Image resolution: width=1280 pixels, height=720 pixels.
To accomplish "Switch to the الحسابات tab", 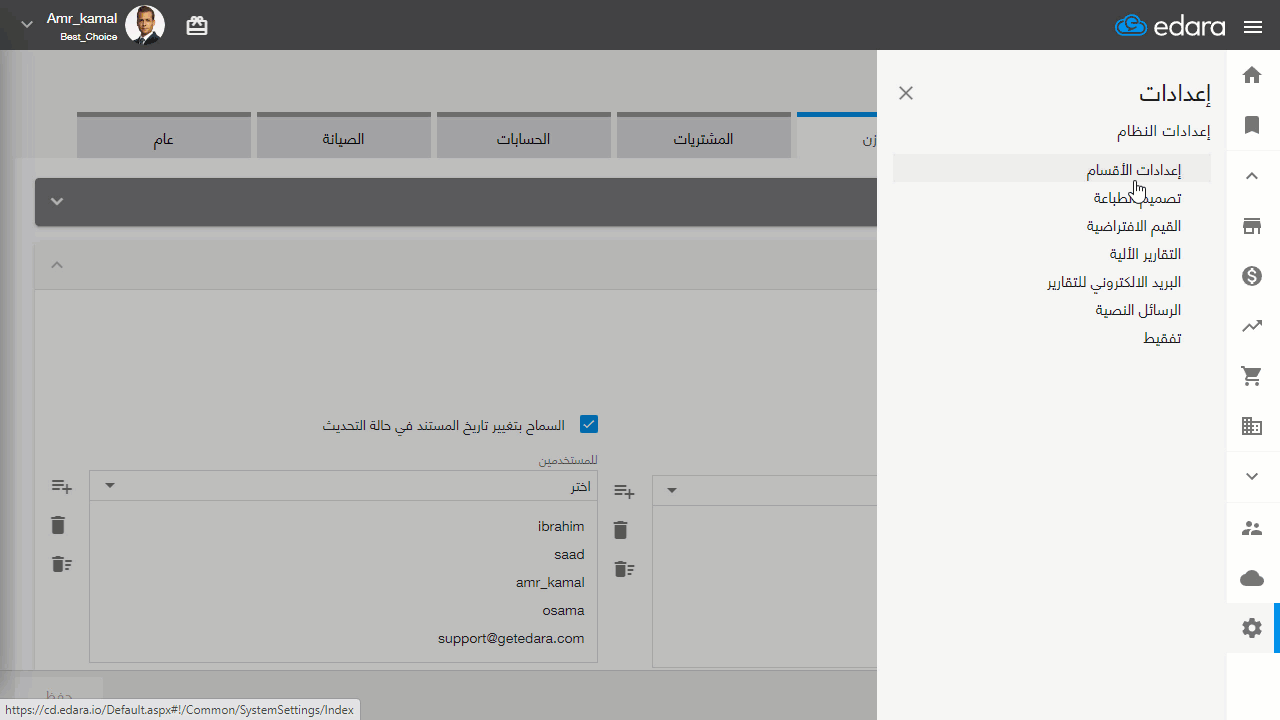I will click(524, 135).
